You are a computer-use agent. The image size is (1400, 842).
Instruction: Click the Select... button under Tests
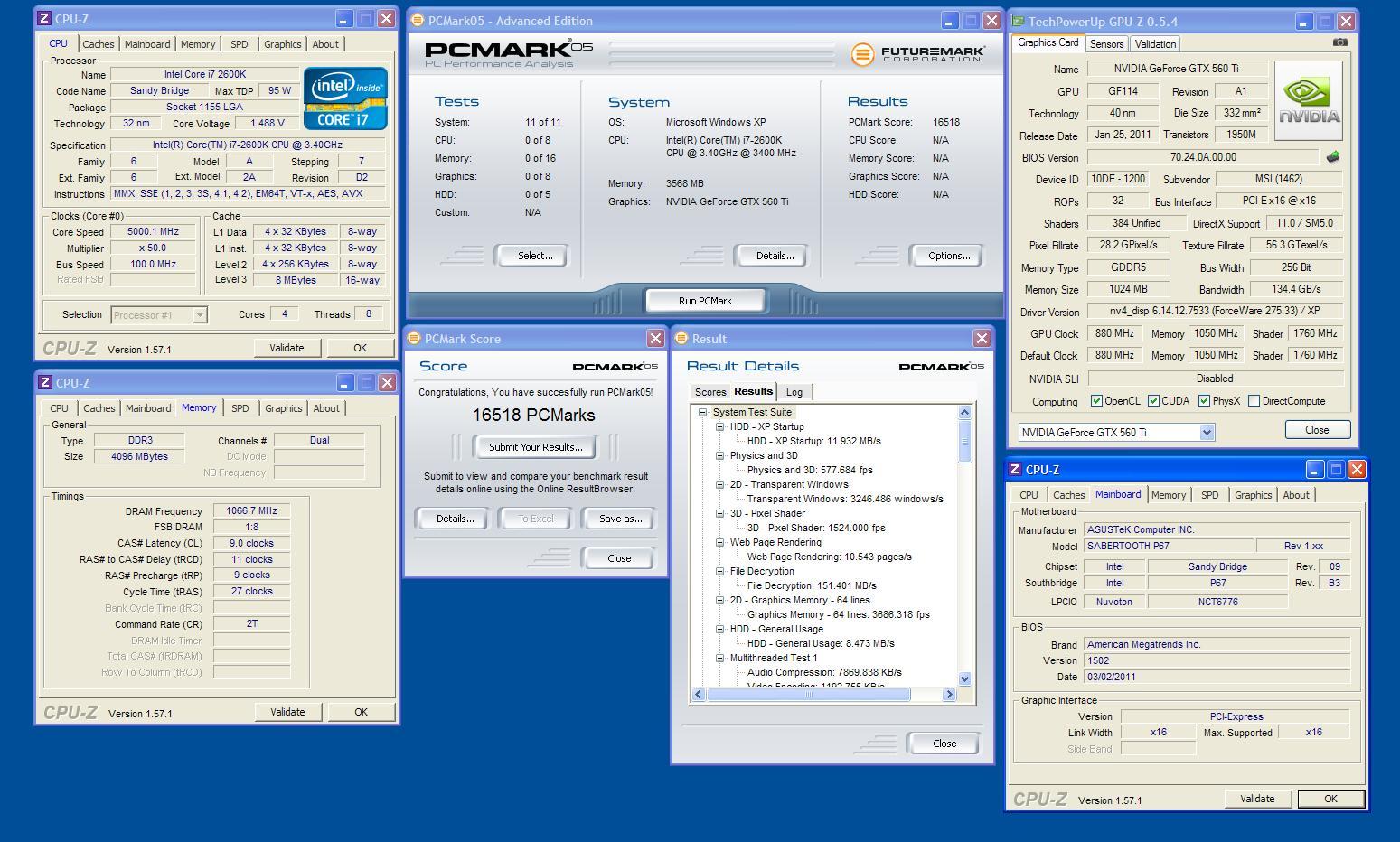[x=535, y=256]
